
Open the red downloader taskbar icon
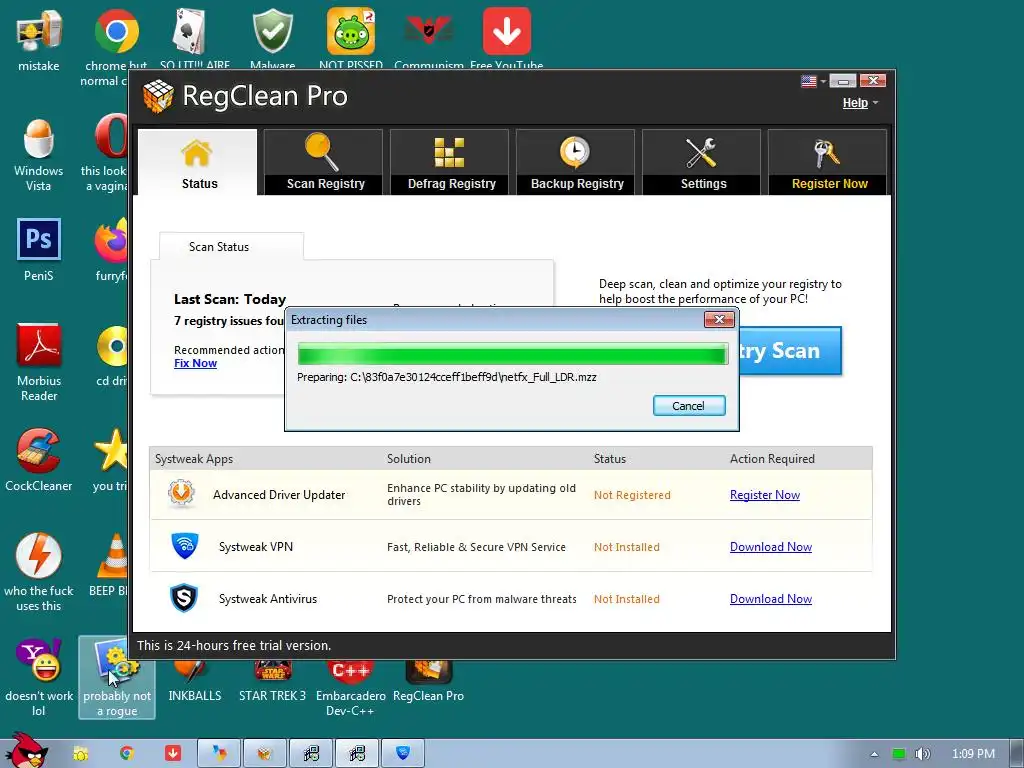click(173, 753)
